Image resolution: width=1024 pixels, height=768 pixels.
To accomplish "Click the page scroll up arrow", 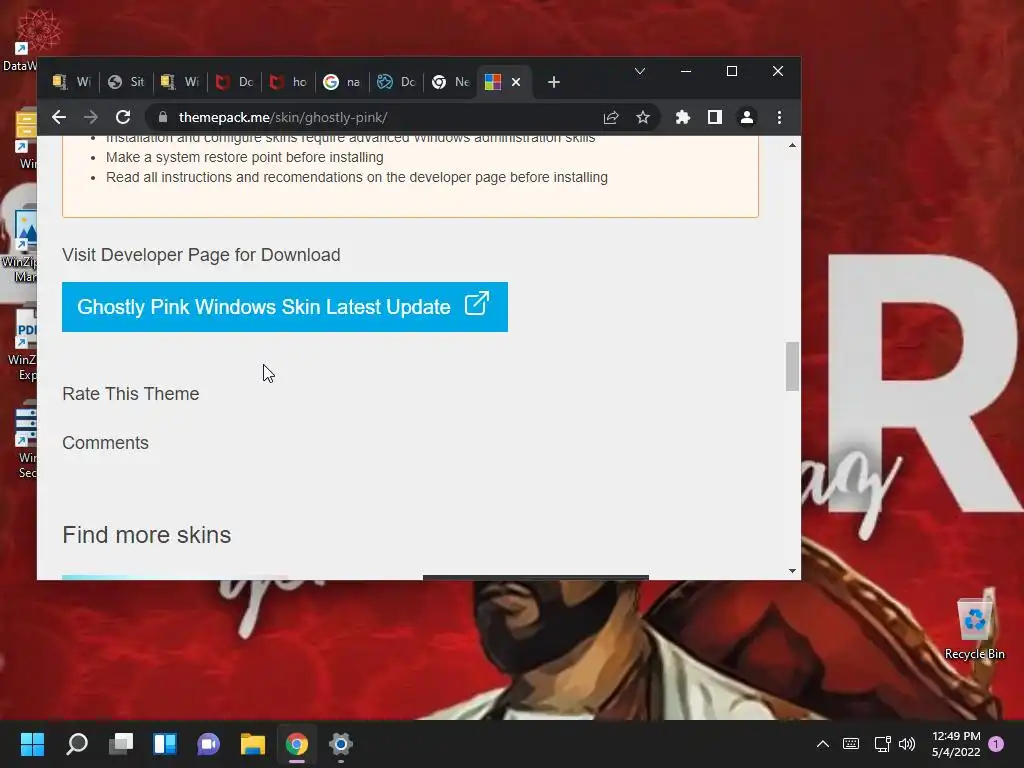I will [792, 145].
